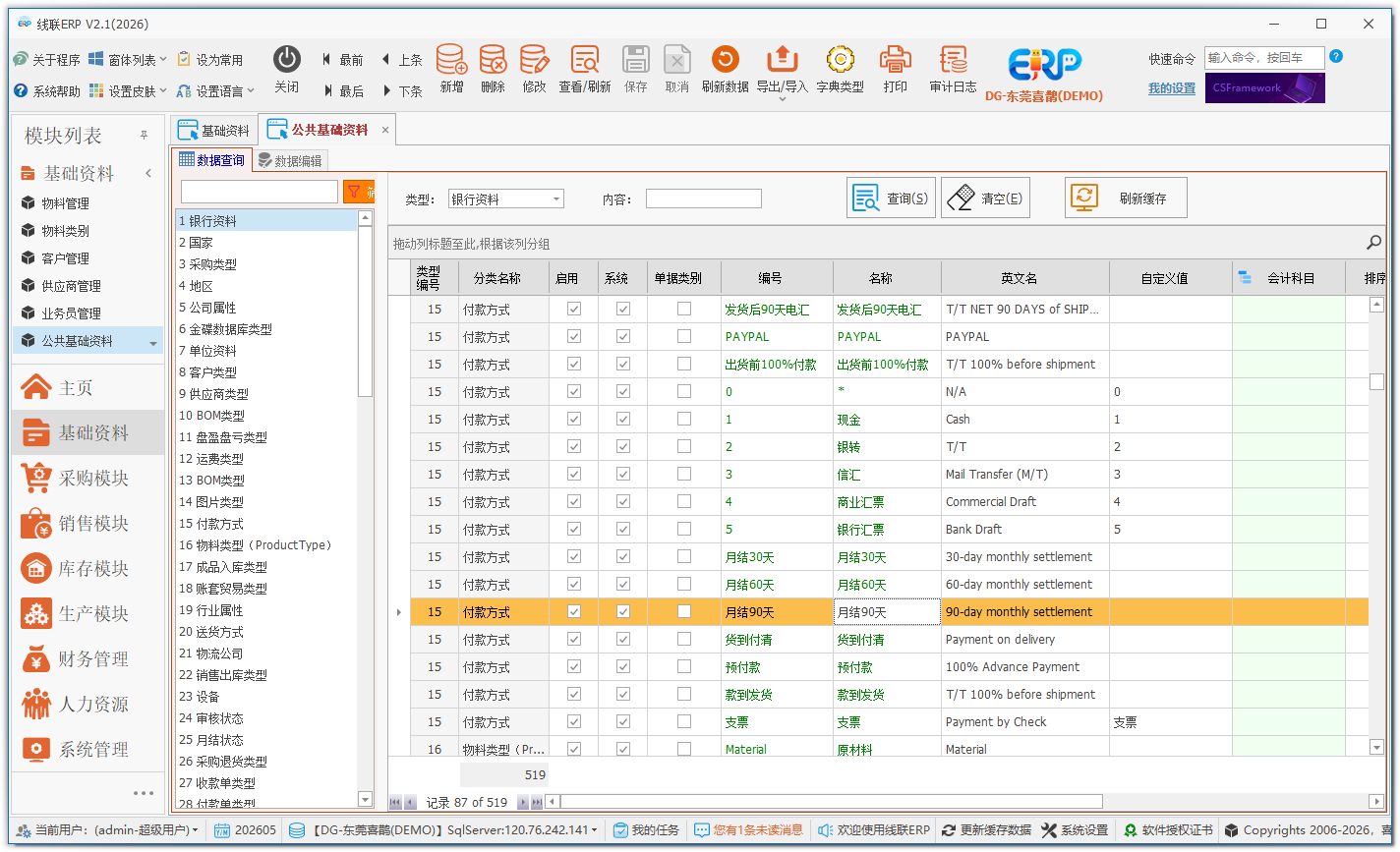
Task: Click the 打印 printer icon
Action: coord(895,59)
